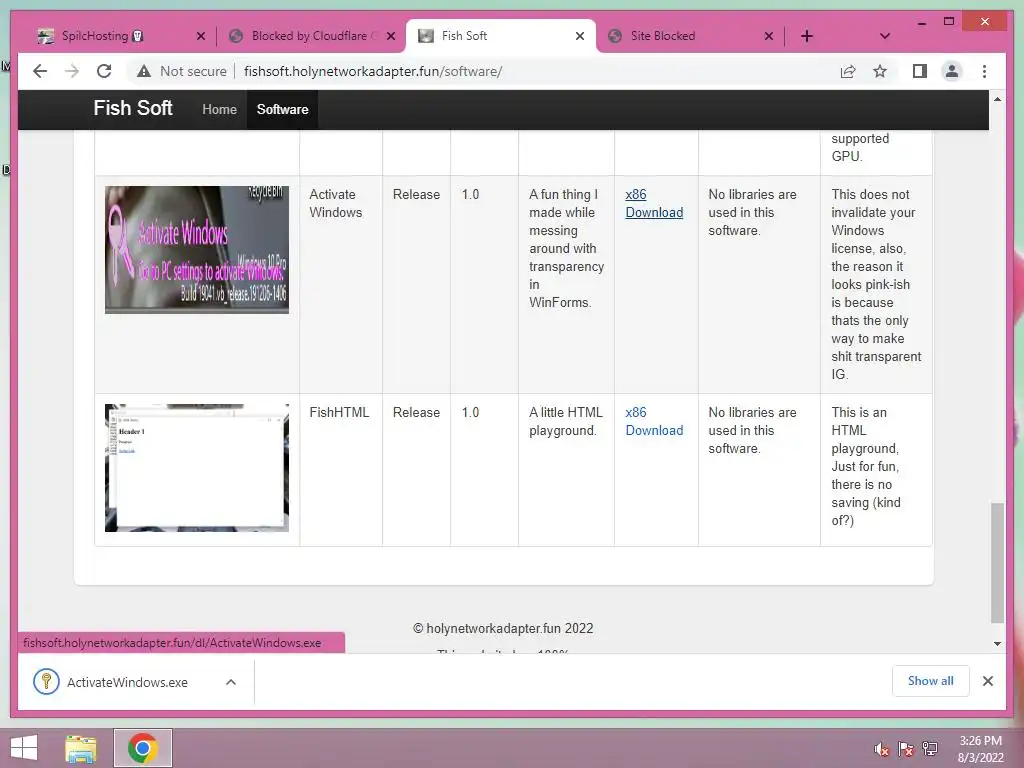1024x768 pixels.
Task: Open the Activate Windows screenshot thumbnail
Action: point(197,249)
